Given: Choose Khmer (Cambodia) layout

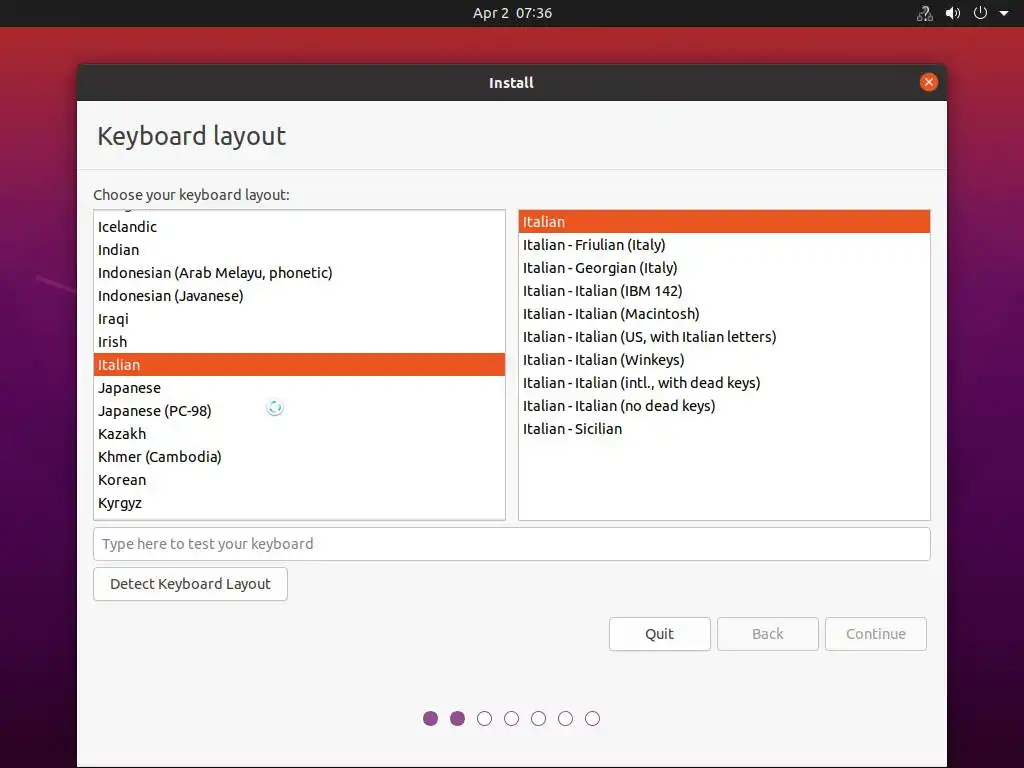Looking at the screenshot, I should pos(299,456).
